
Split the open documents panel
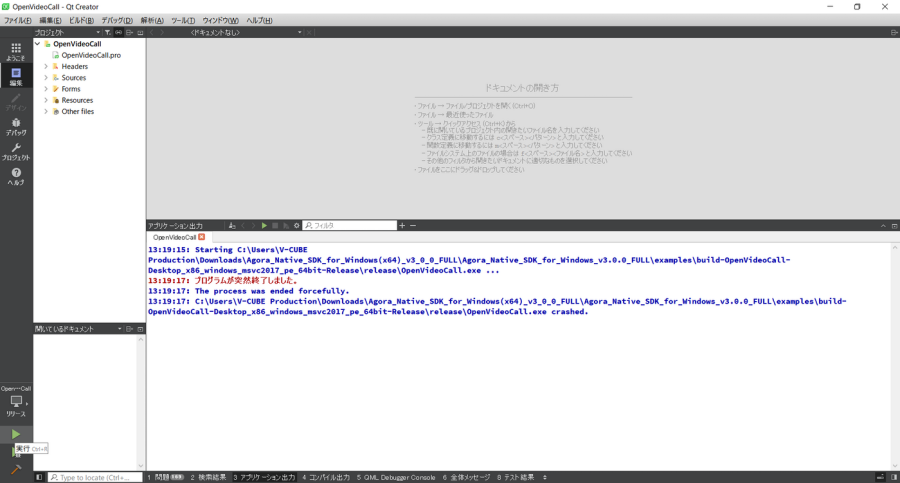(x=129, y=329)
